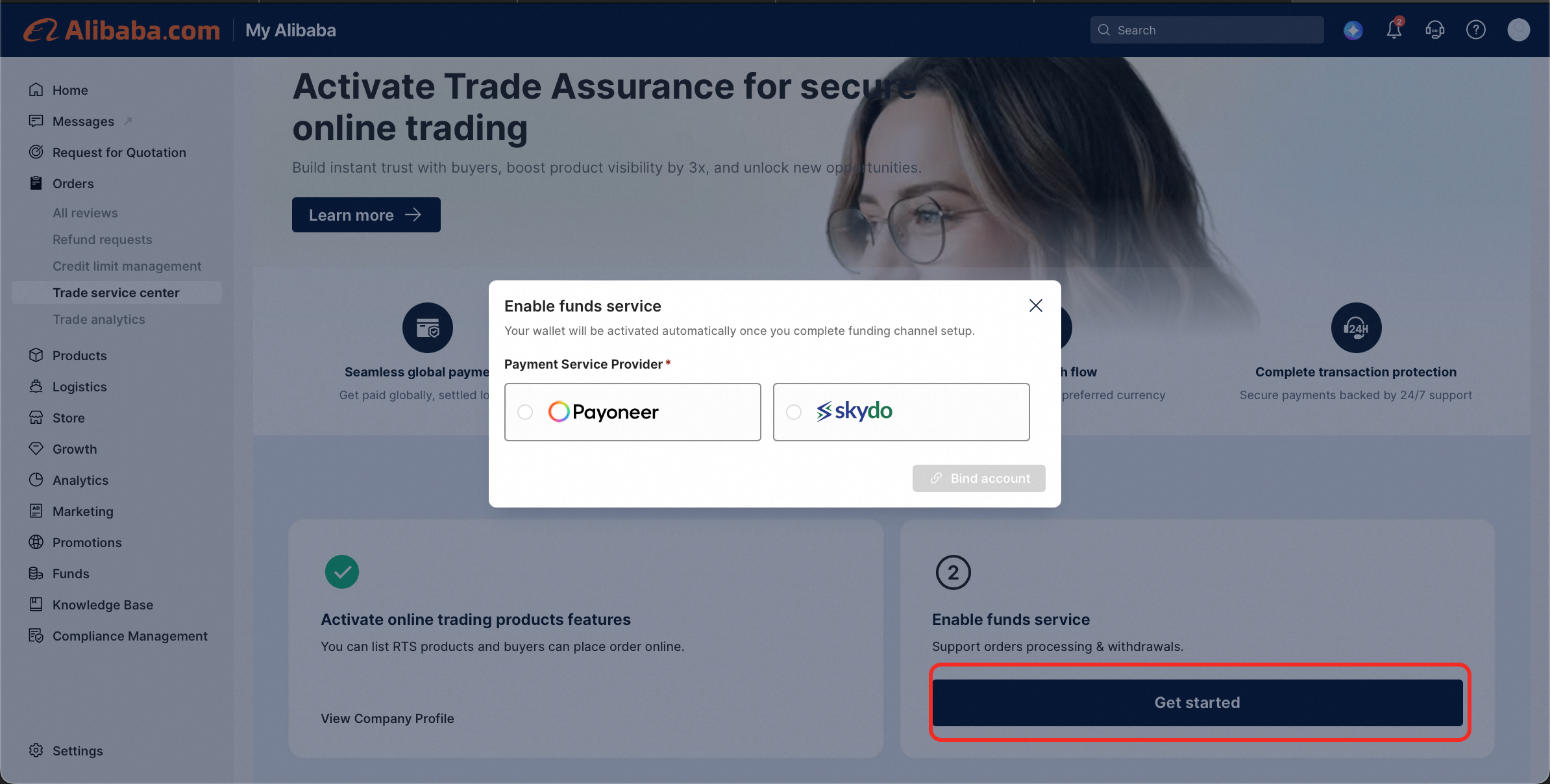The image size is (1550, 784).
Task: Click the Home sidebar icon
Action: point(36,90)
